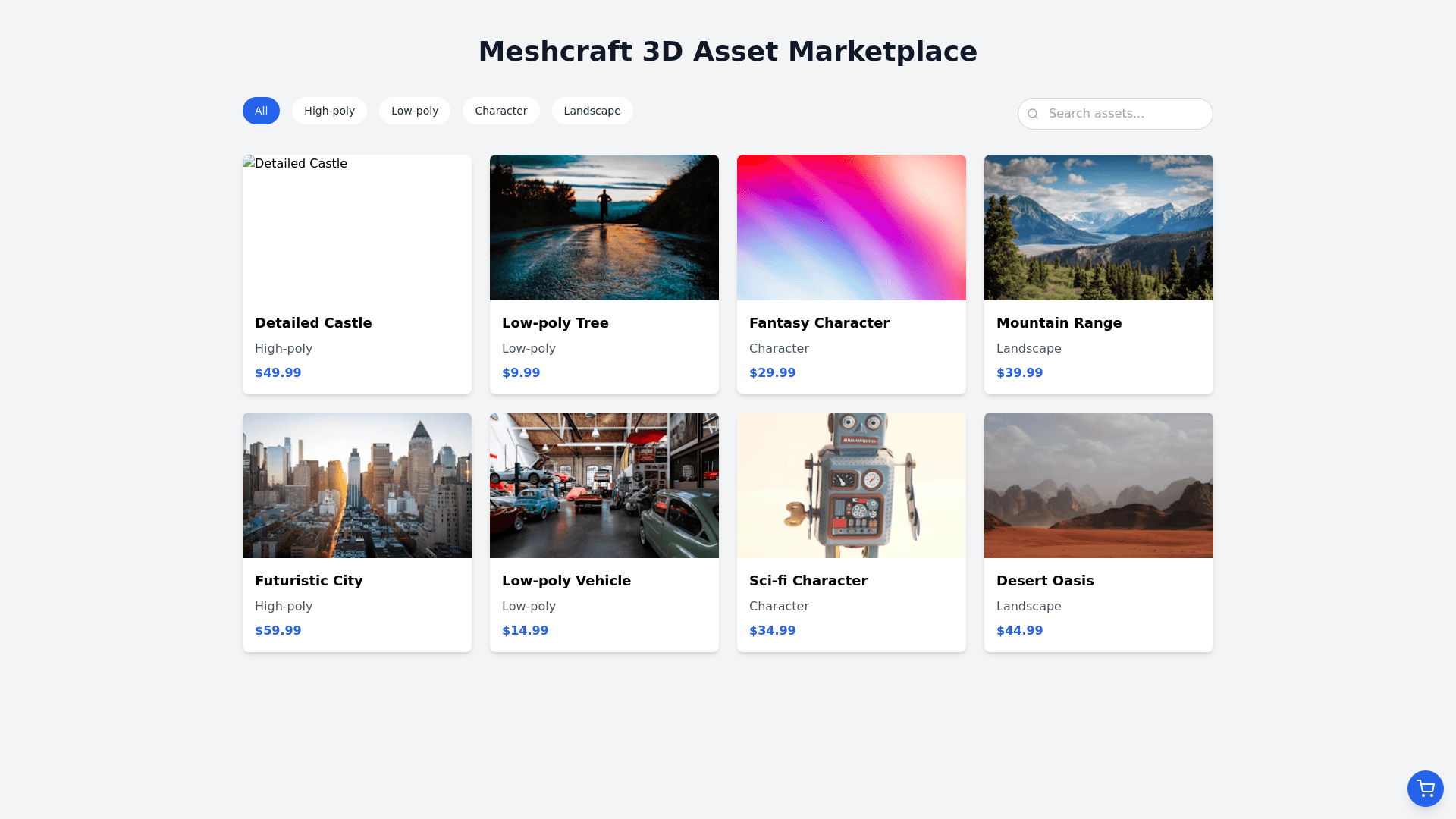Filter assets by Low-poly category

click(415, 111)
